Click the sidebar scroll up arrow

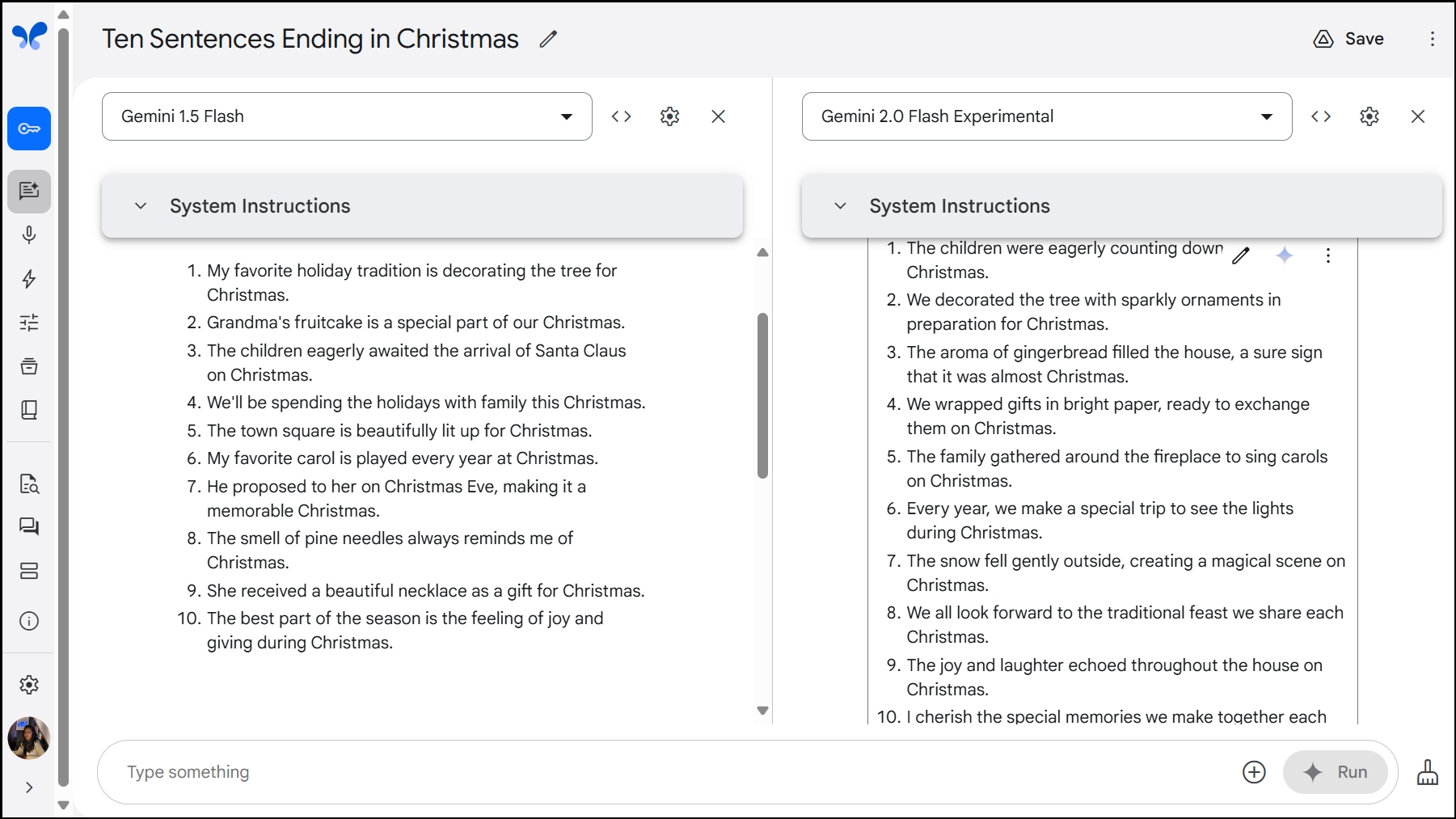pyautogui.click(x=63, y=15)
